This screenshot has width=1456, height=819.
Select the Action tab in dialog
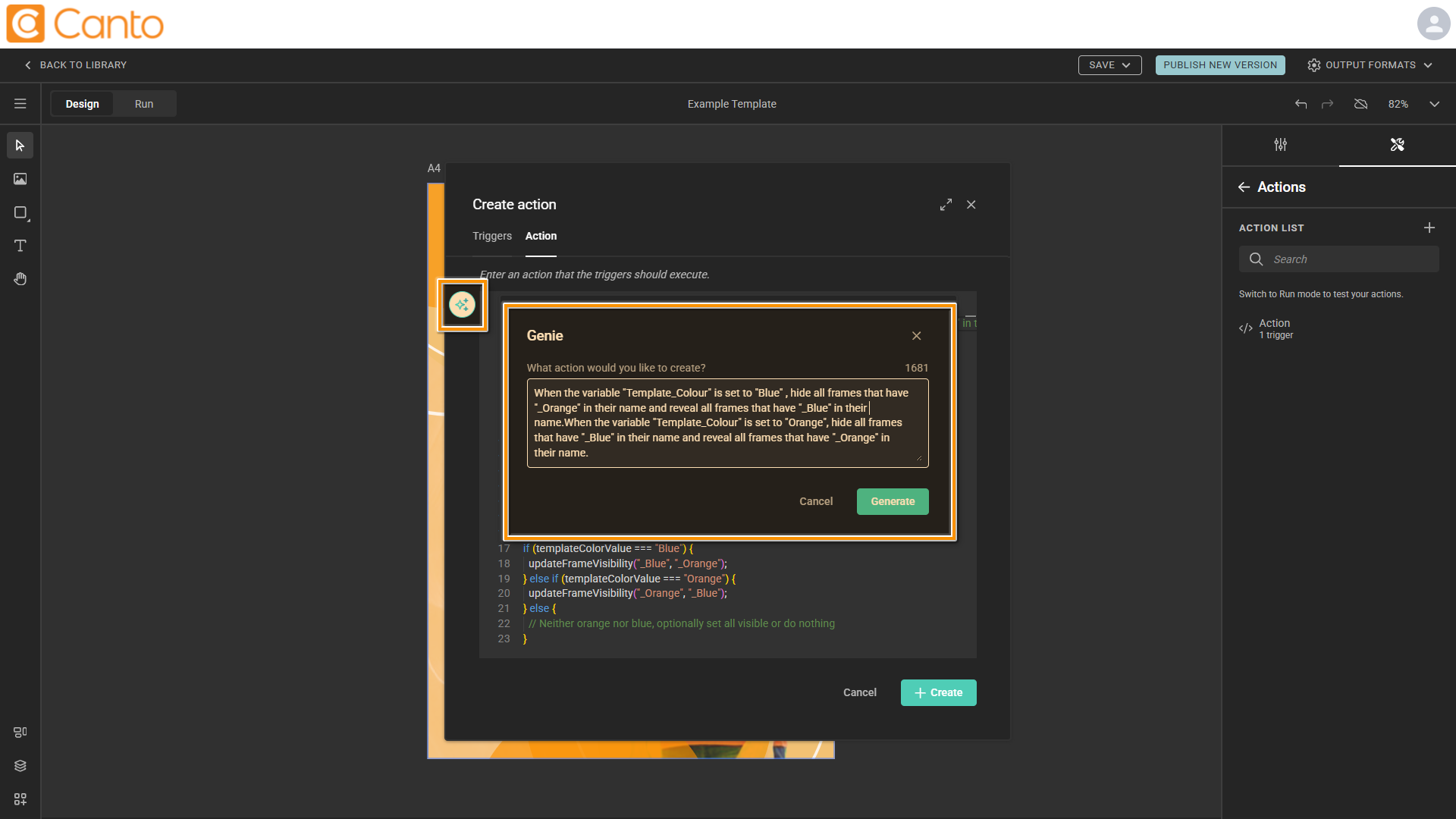[541, 236]
